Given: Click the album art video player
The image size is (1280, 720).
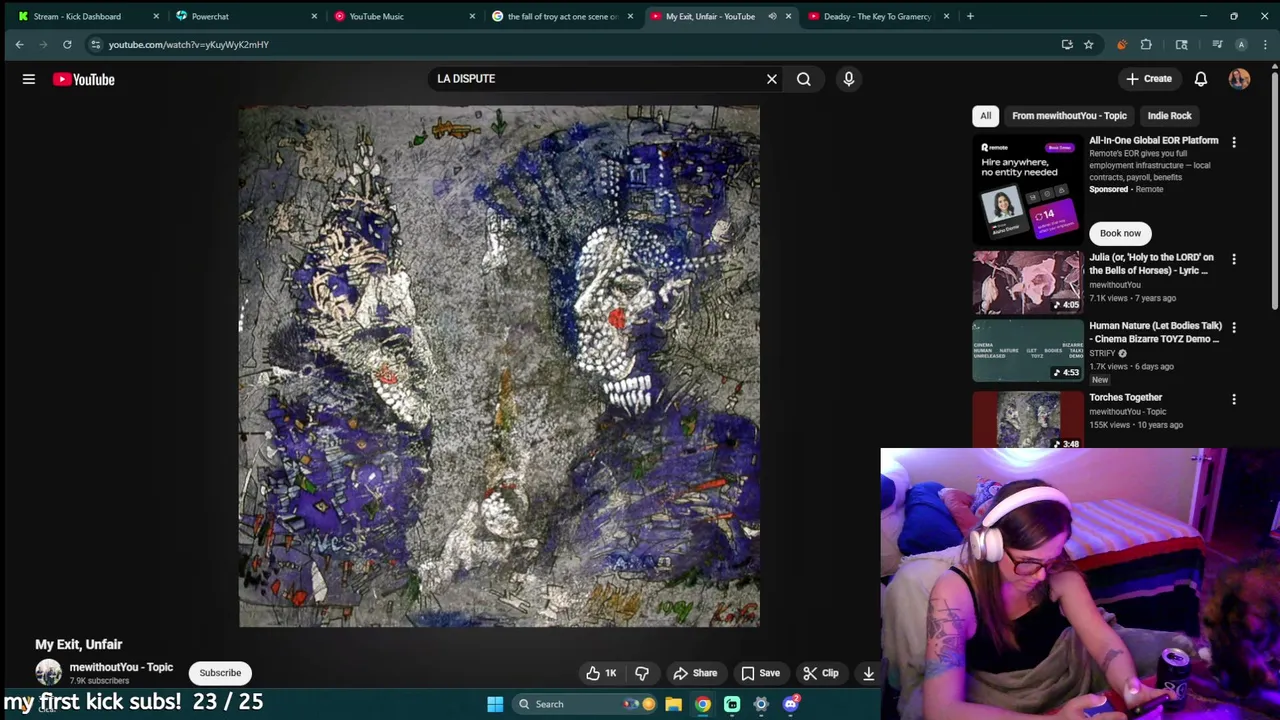Looking at the screenshot, I should (499, 366).
